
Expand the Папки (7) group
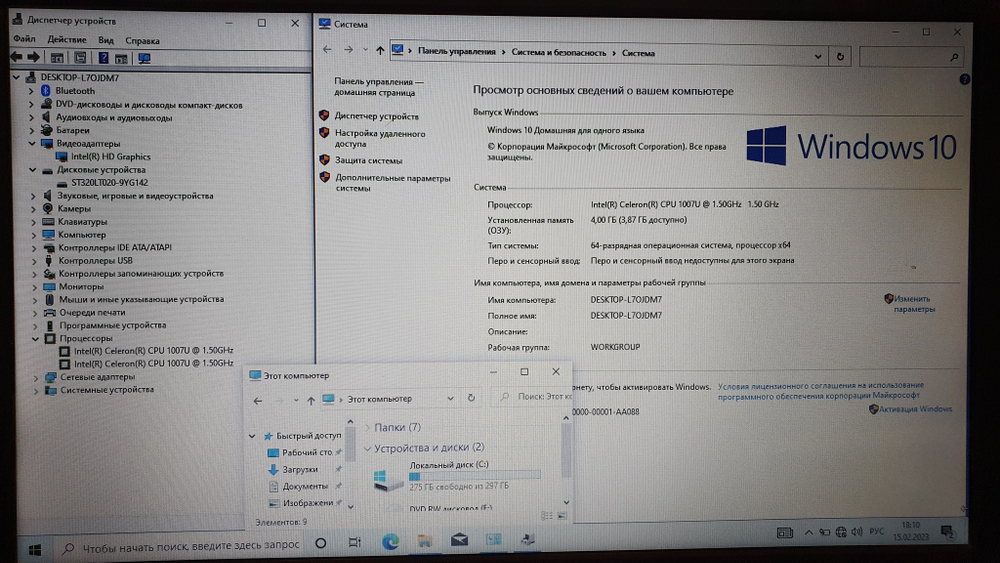tap(367, 427)
